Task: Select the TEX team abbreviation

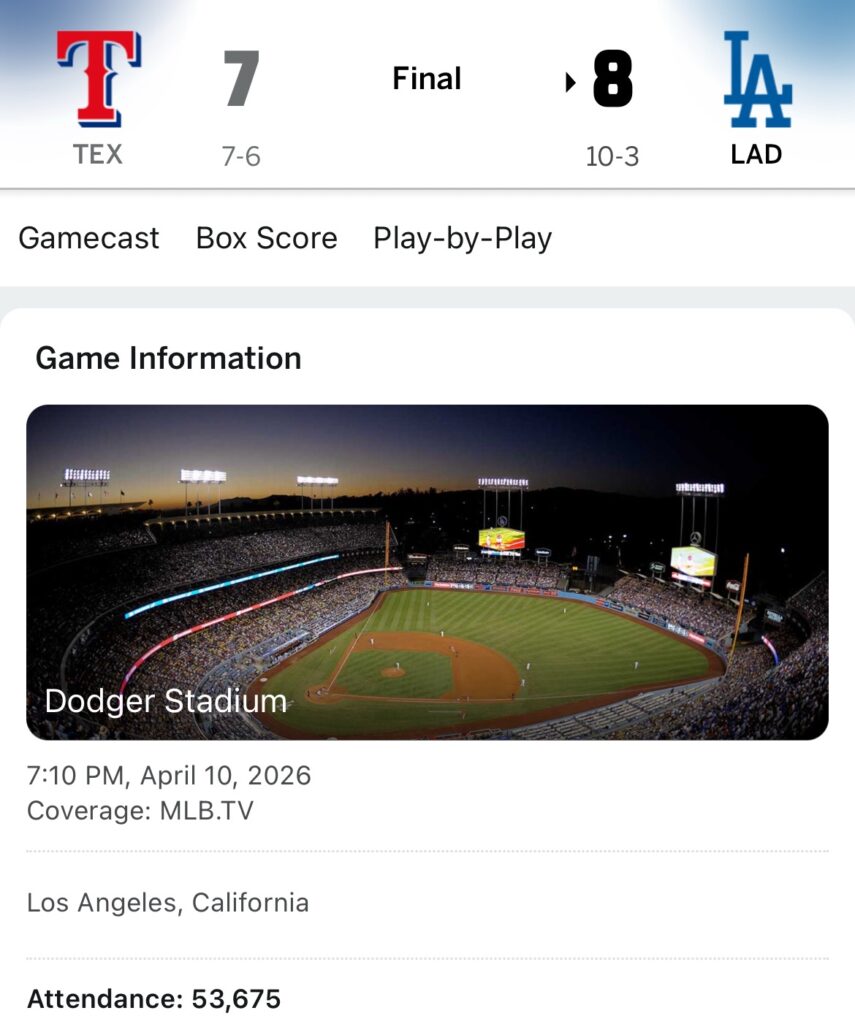Action: [98, 154]
